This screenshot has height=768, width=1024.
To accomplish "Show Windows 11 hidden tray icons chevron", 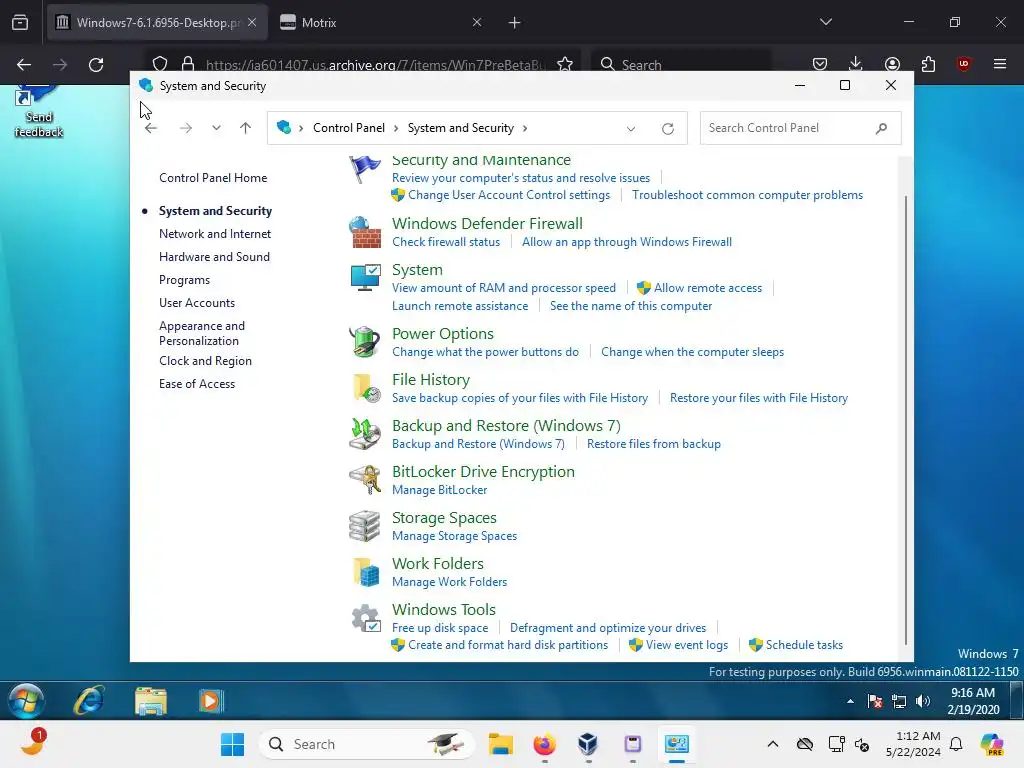I will click(x=773, y=744).
